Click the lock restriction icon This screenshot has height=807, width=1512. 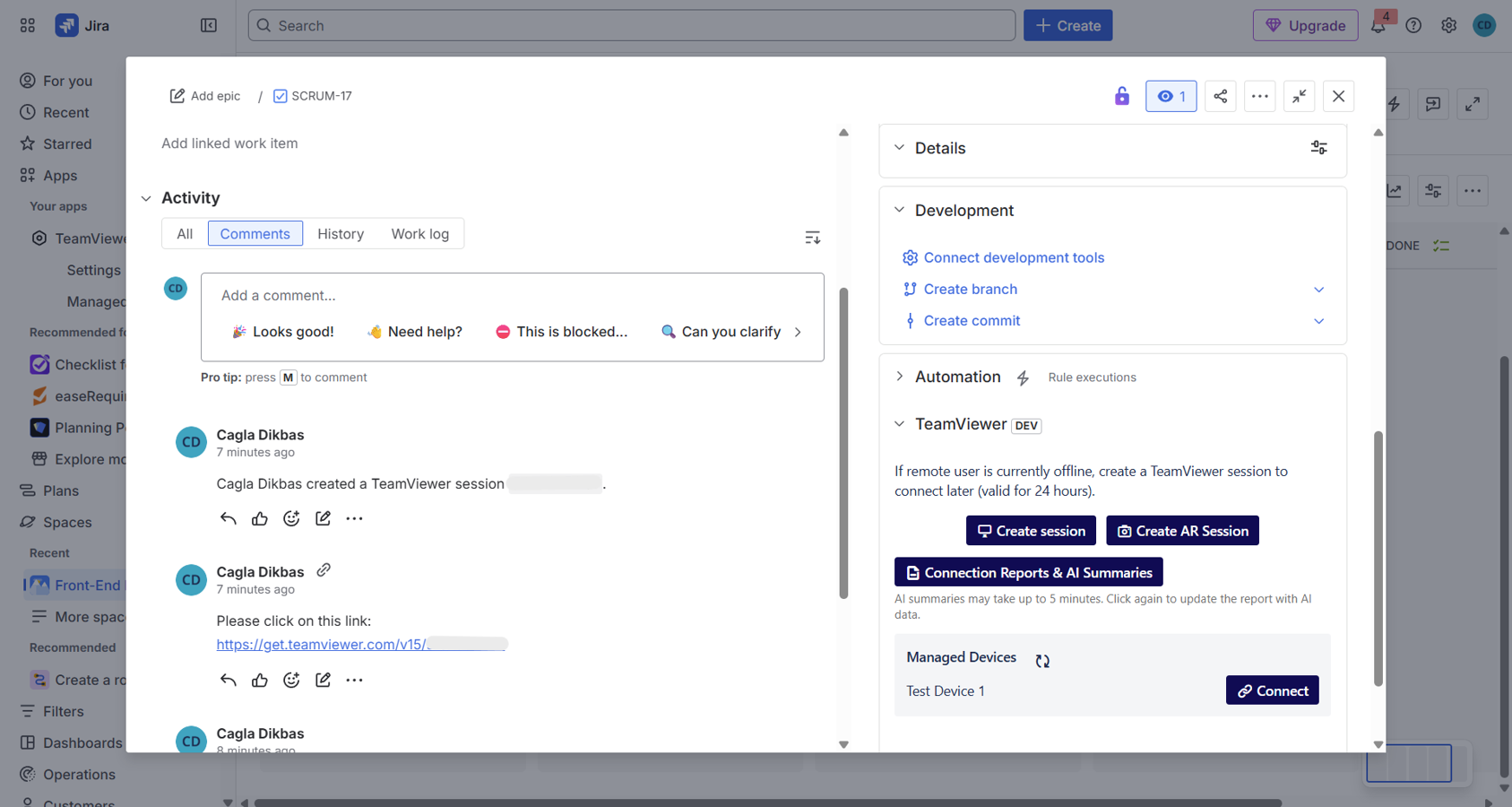[1121, 96]
